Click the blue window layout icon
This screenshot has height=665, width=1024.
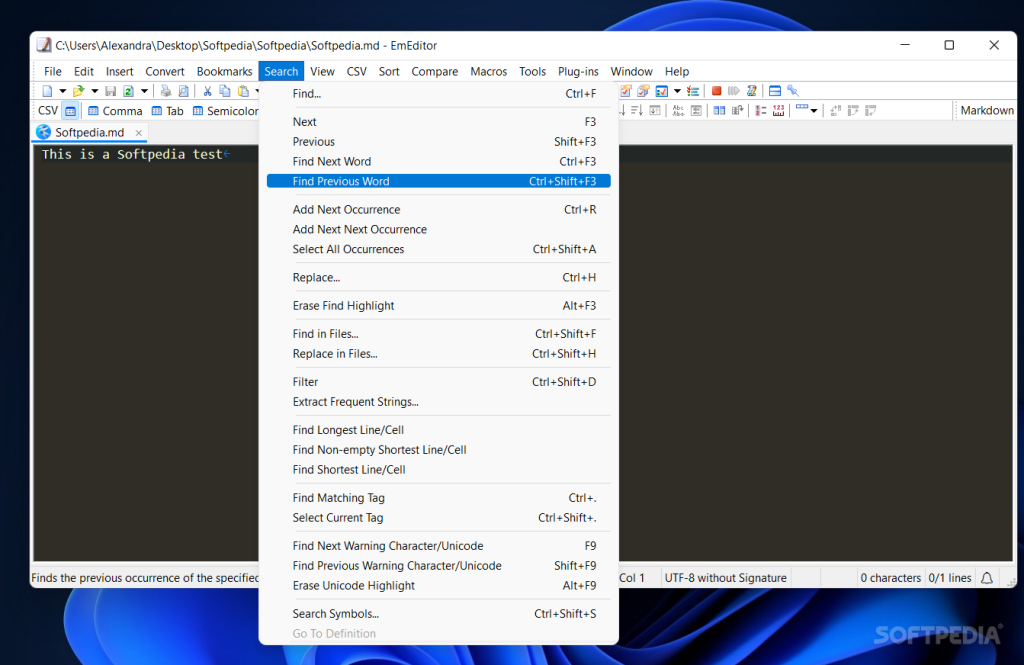(775, 91)
